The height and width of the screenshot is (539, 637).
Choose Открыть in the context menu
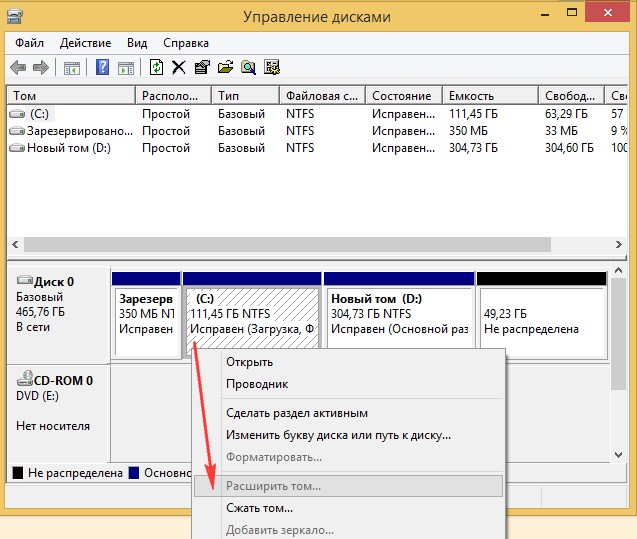click(349, 362)
